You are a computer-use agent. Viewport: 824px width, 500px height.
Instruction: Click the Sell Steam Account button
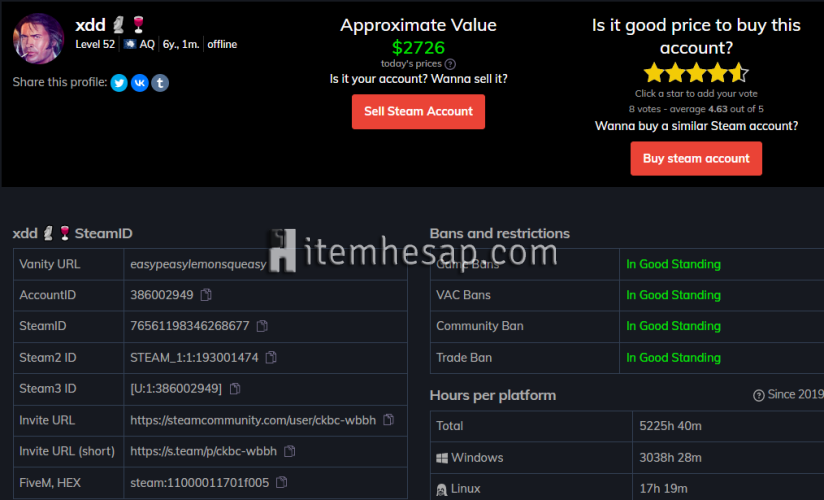(x=418, y=111)
